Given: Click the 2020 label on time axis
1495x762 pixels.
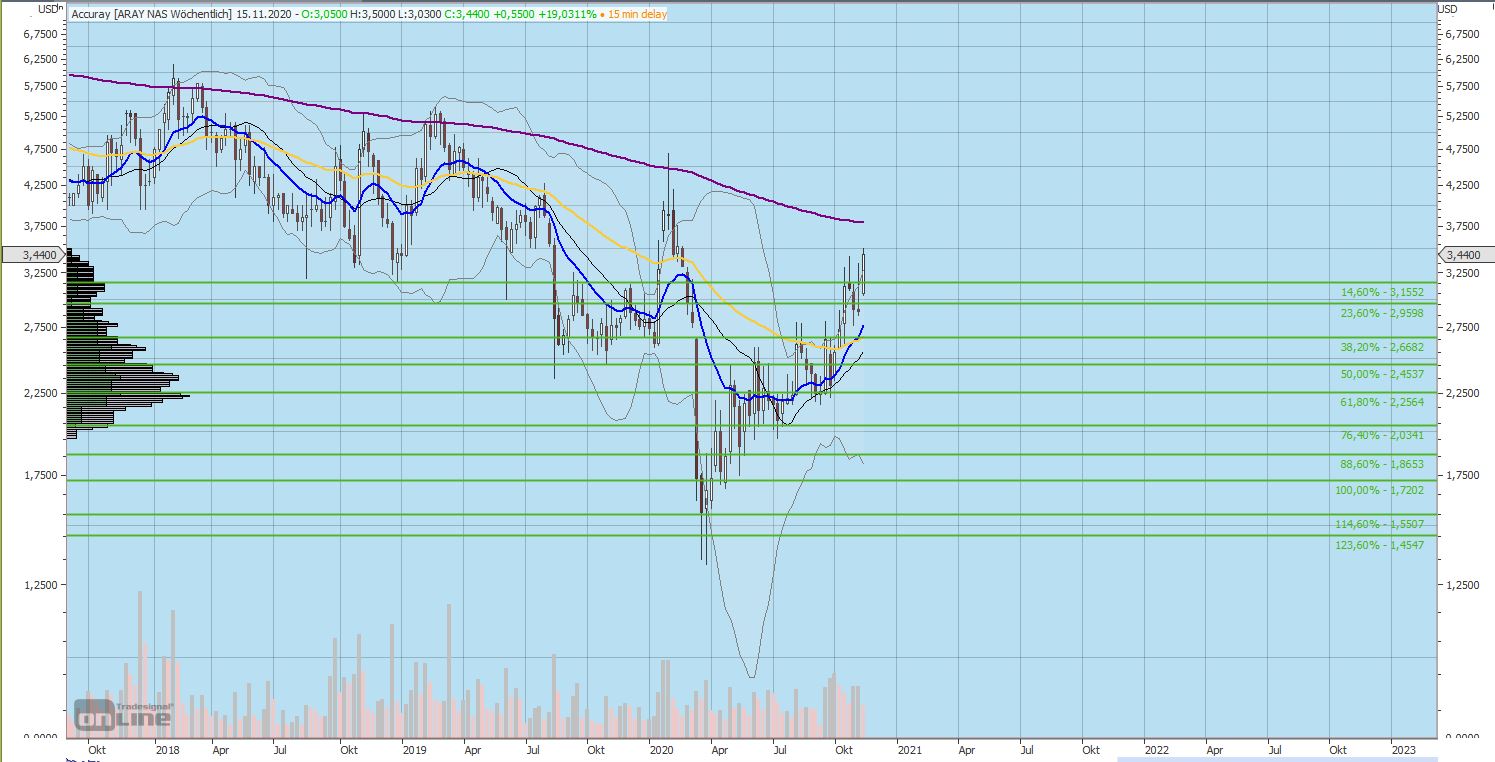Looking at the screenshot, I should point(660,749).
